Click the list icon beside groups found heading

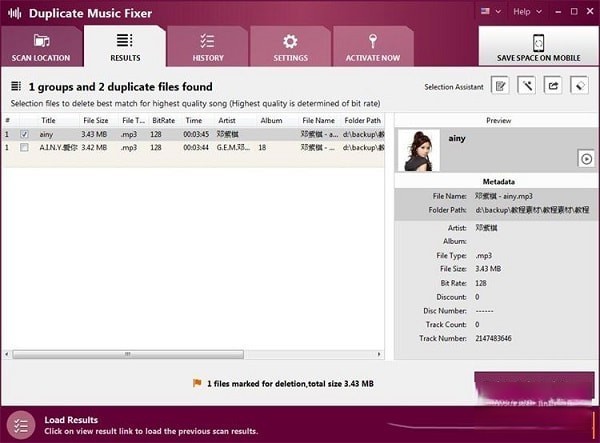point(16,86)
